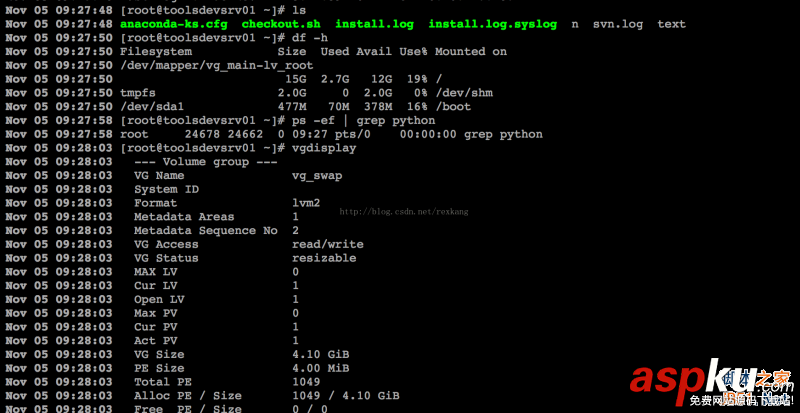Screen dimensions: 800x413
Task: Click the 70M used value
Action: (x=338, y=107)
